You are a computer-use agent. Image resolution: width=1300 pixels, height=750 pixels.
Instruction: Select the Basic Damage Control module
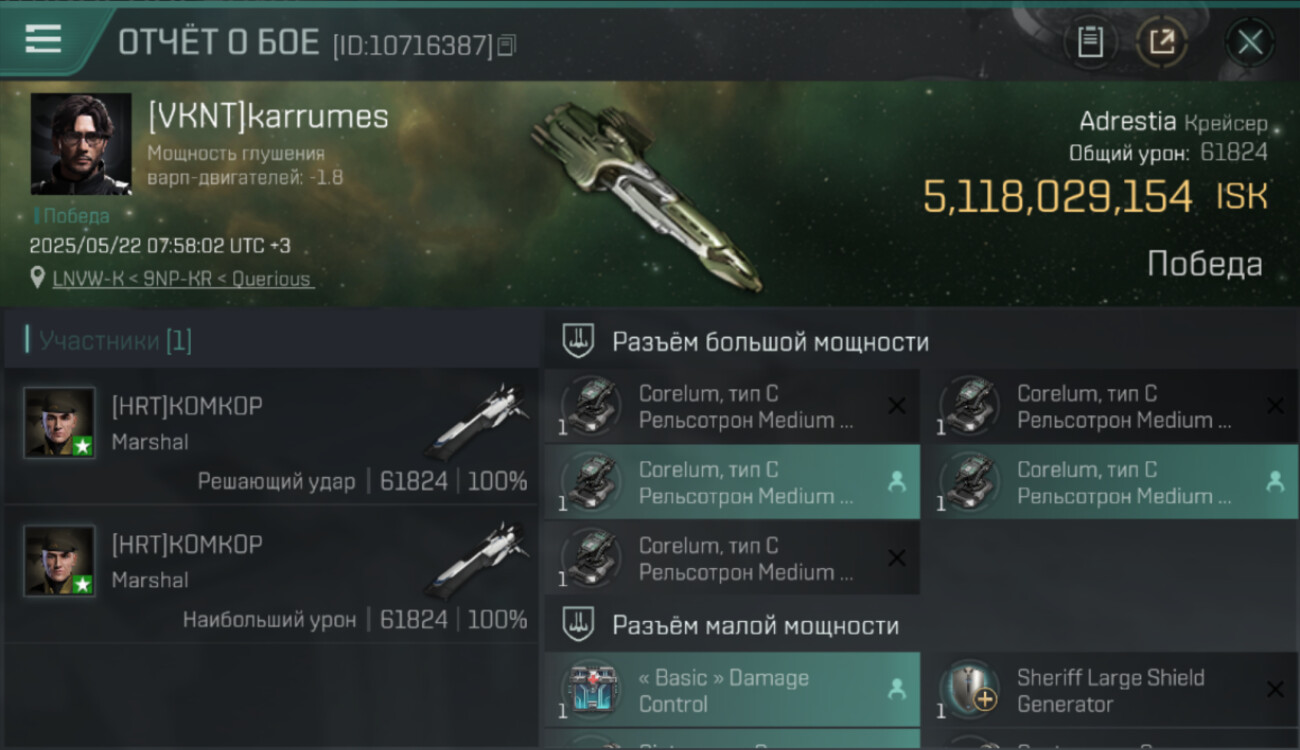click(732, 690)
